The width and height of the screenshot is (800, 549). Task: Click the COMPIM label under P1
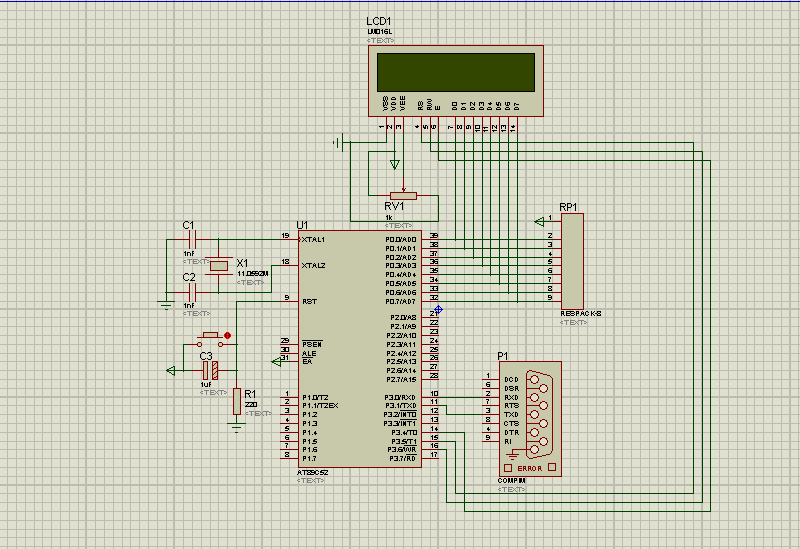(x=512, y=480)
